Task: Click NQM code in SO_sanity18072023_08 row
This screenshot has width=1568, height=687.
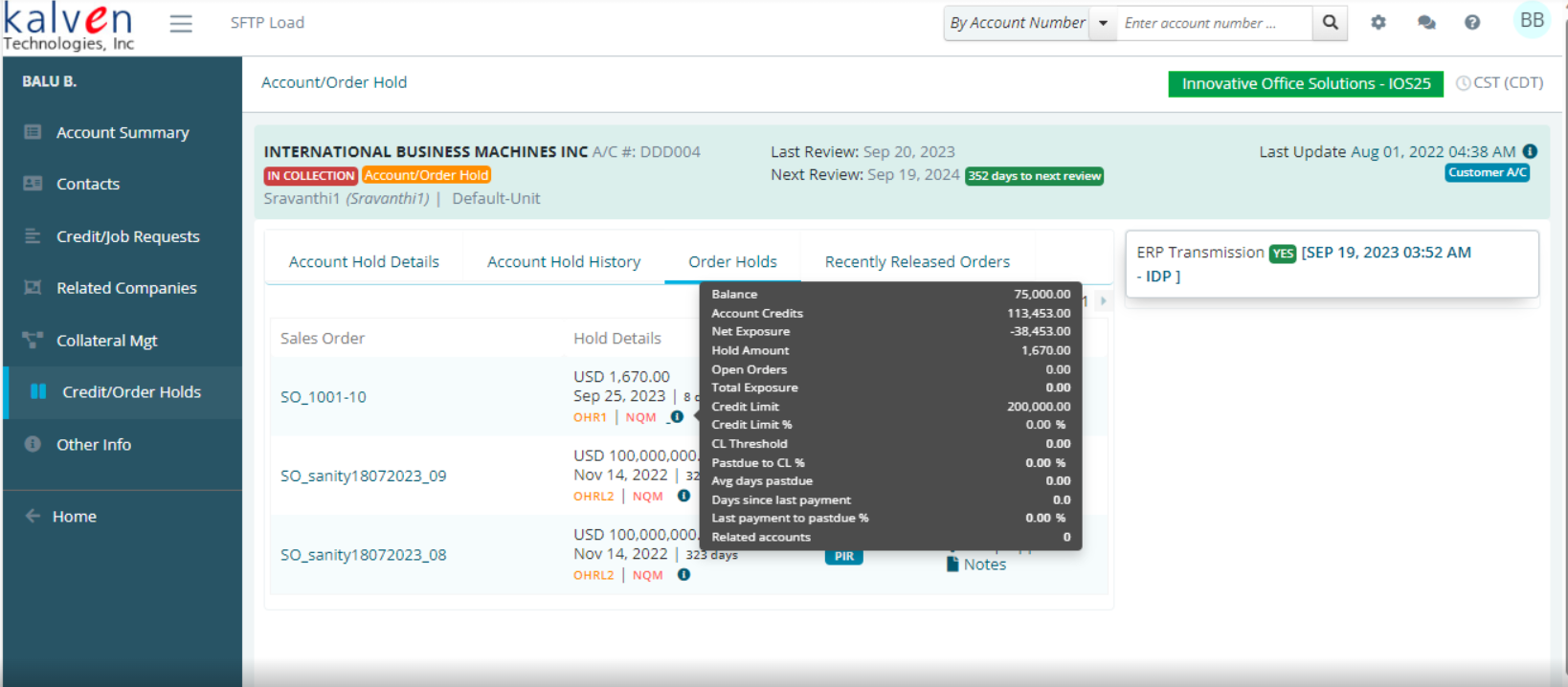Action: tap(648, 575)
